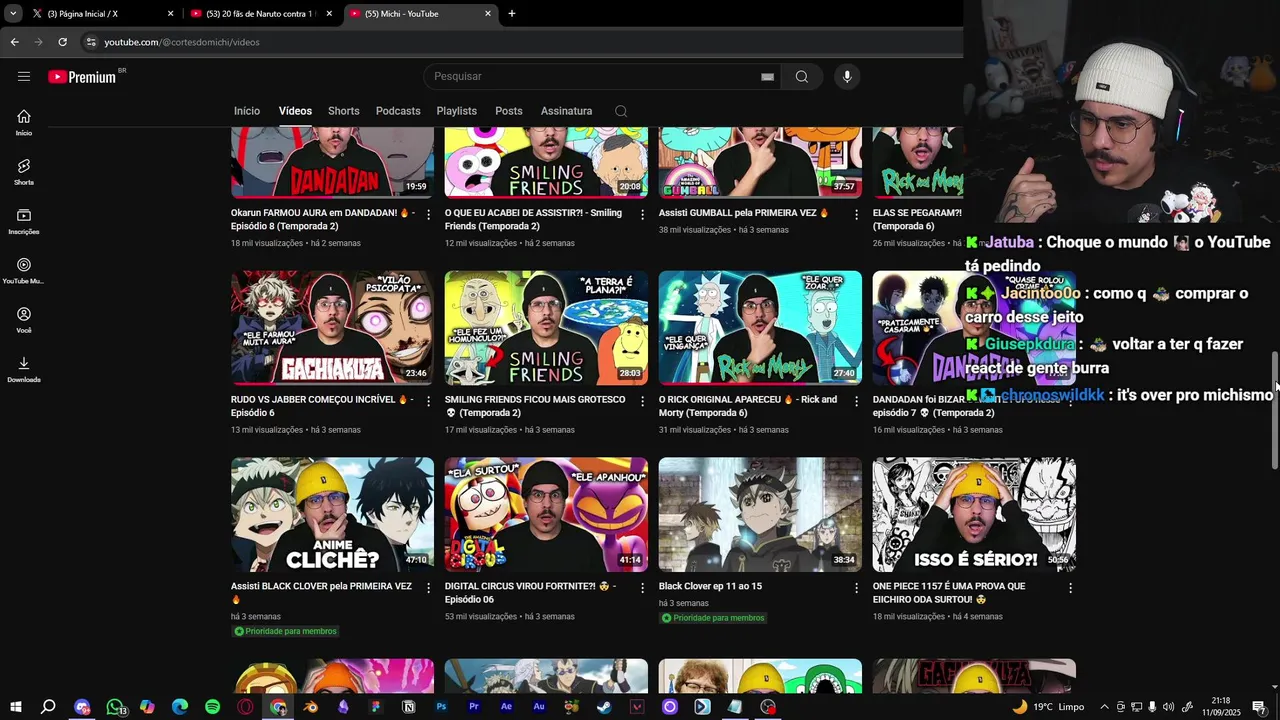Open a new Chrome tab
This screenshot has height=720, width=1280.
[x=512, y=13]
